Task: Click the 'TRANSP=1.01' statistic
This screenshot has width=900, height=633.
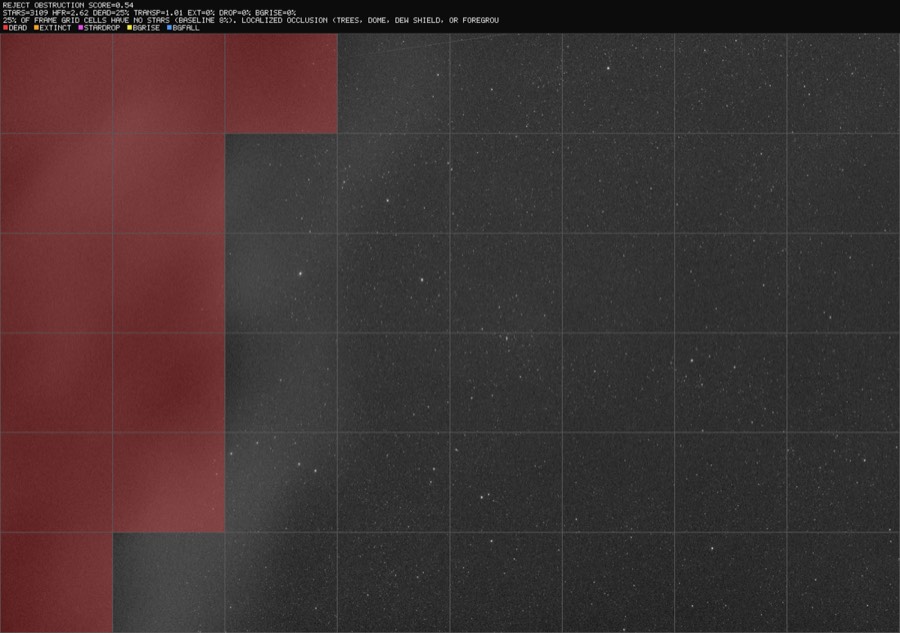Action: [158, 13]
